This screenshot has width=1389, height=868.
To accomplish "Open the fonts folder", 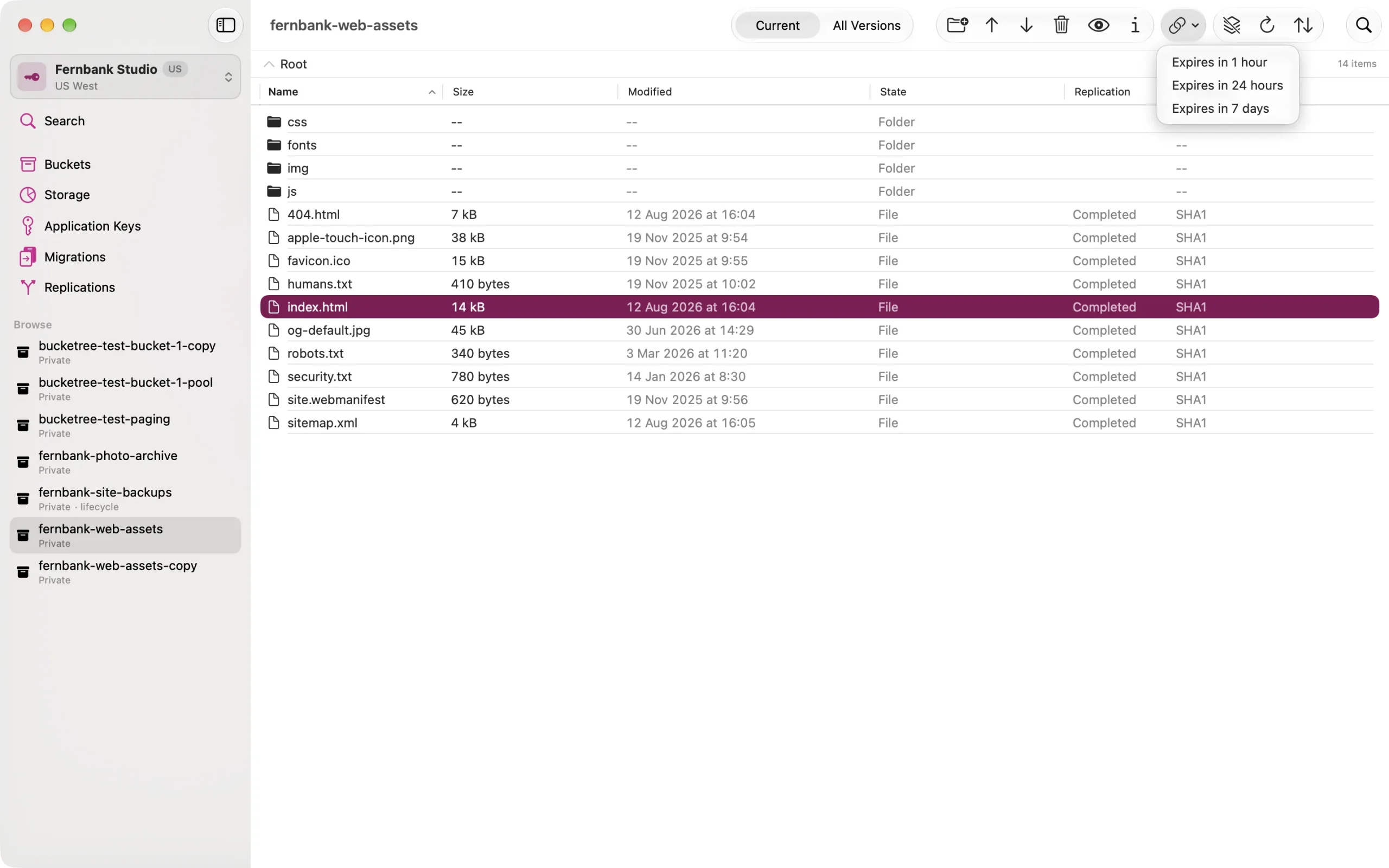I will click(x=819, y=145).
